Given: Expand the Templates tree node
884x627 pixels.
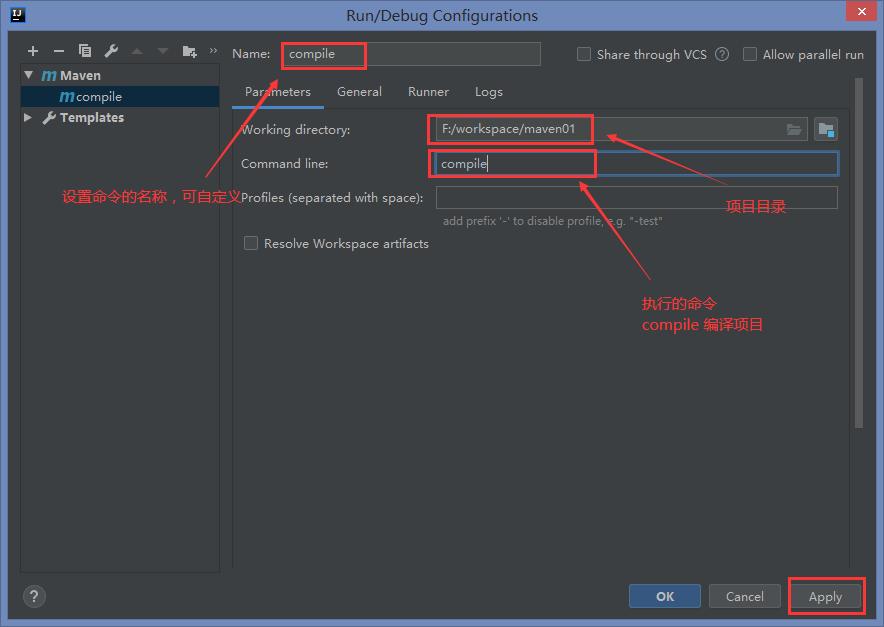Looking at the screenshot, I should click(28, 117).
